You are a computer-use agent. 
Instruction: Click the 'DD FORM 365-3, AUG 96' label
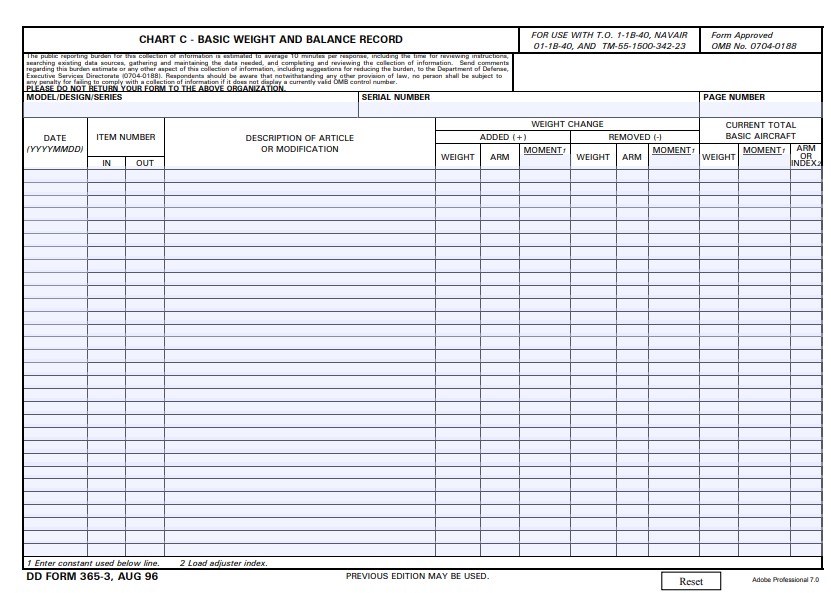pos(92,577)
